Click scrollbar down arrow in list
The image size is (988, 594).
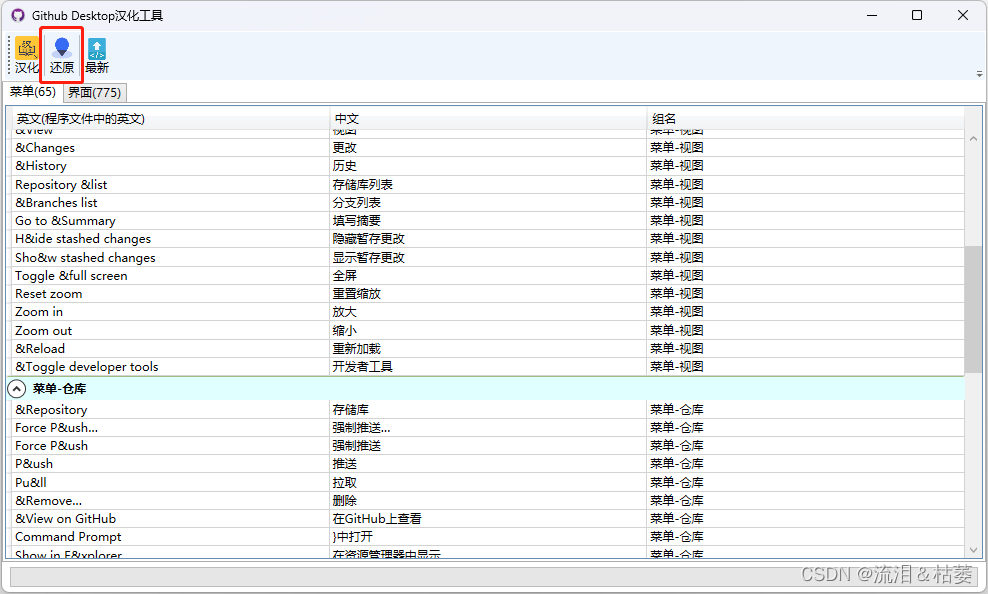point(974,549)
